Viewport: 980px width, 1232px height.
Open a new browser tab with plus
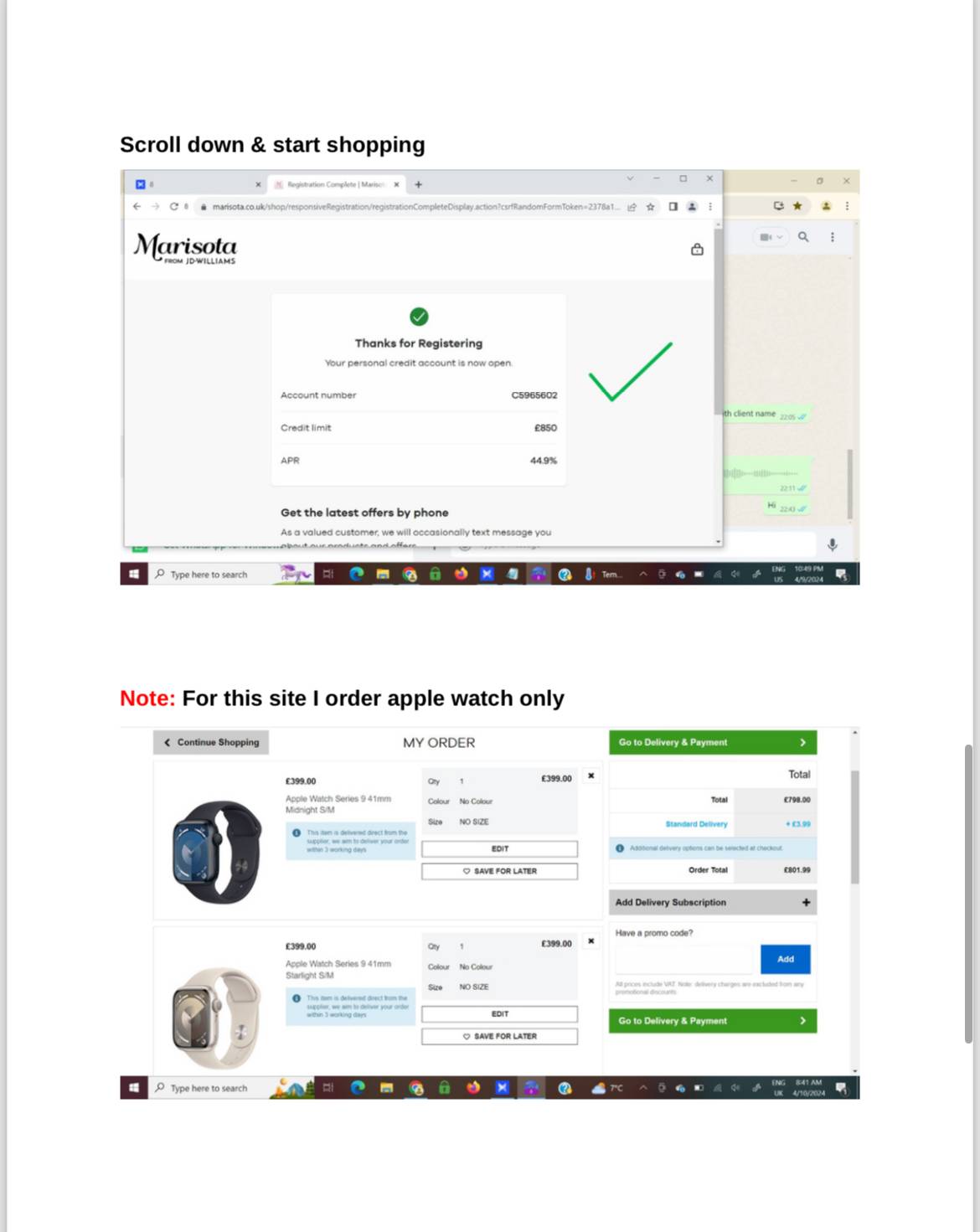[x=418, y=184]
